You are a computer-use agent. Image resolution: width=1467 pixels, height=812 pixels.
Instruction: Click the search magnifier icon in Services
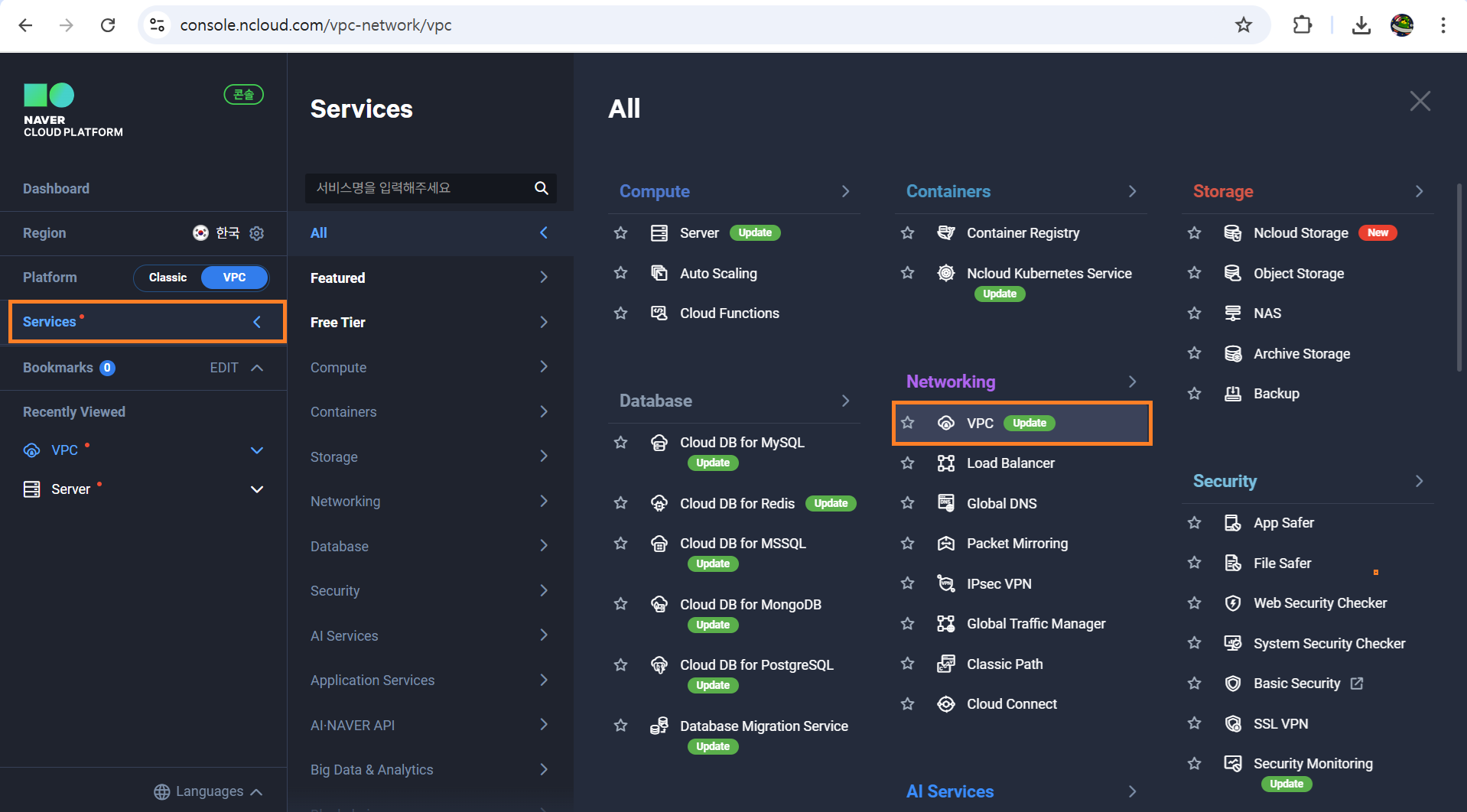[542, 188]
